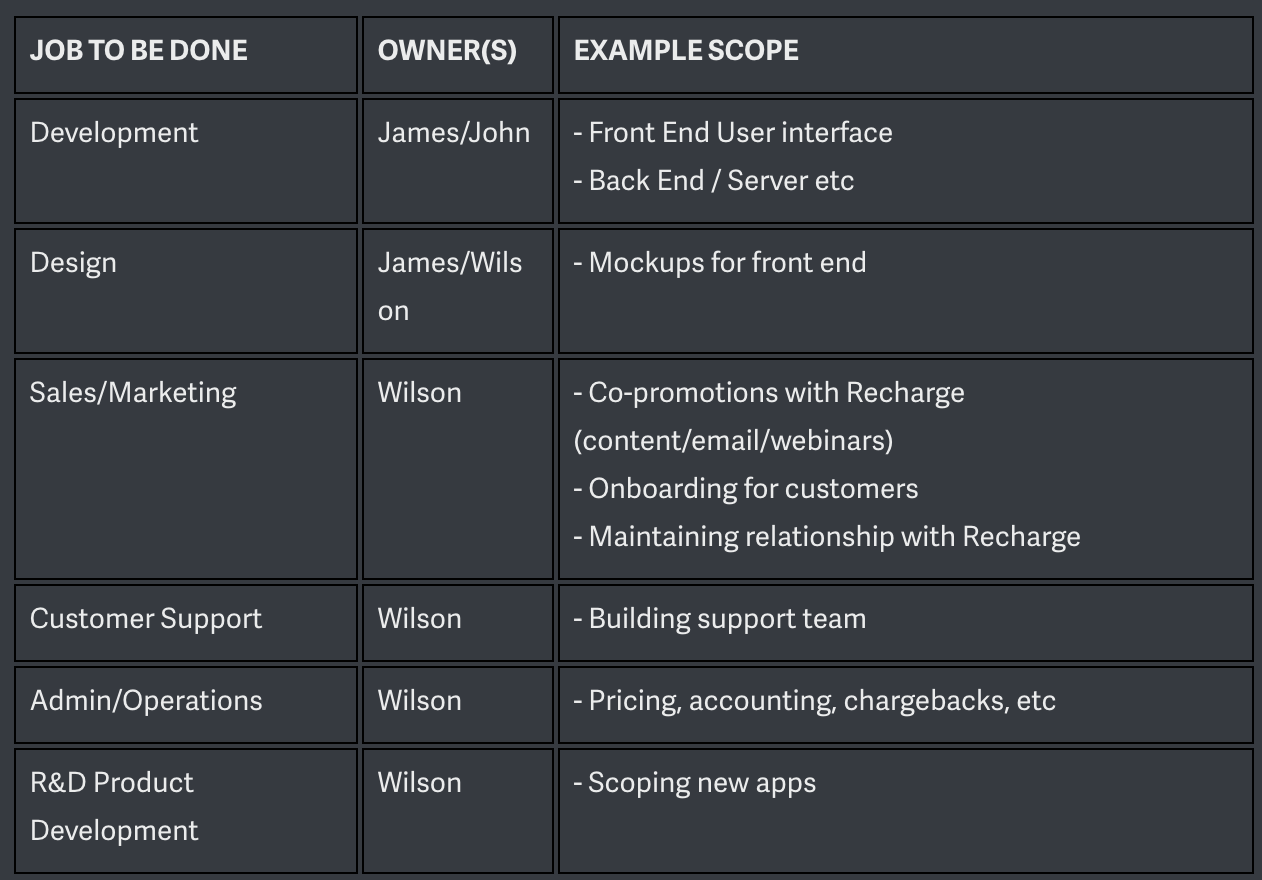
Task: Select the OWNER(S) column header
Action: tap(457, 55)
